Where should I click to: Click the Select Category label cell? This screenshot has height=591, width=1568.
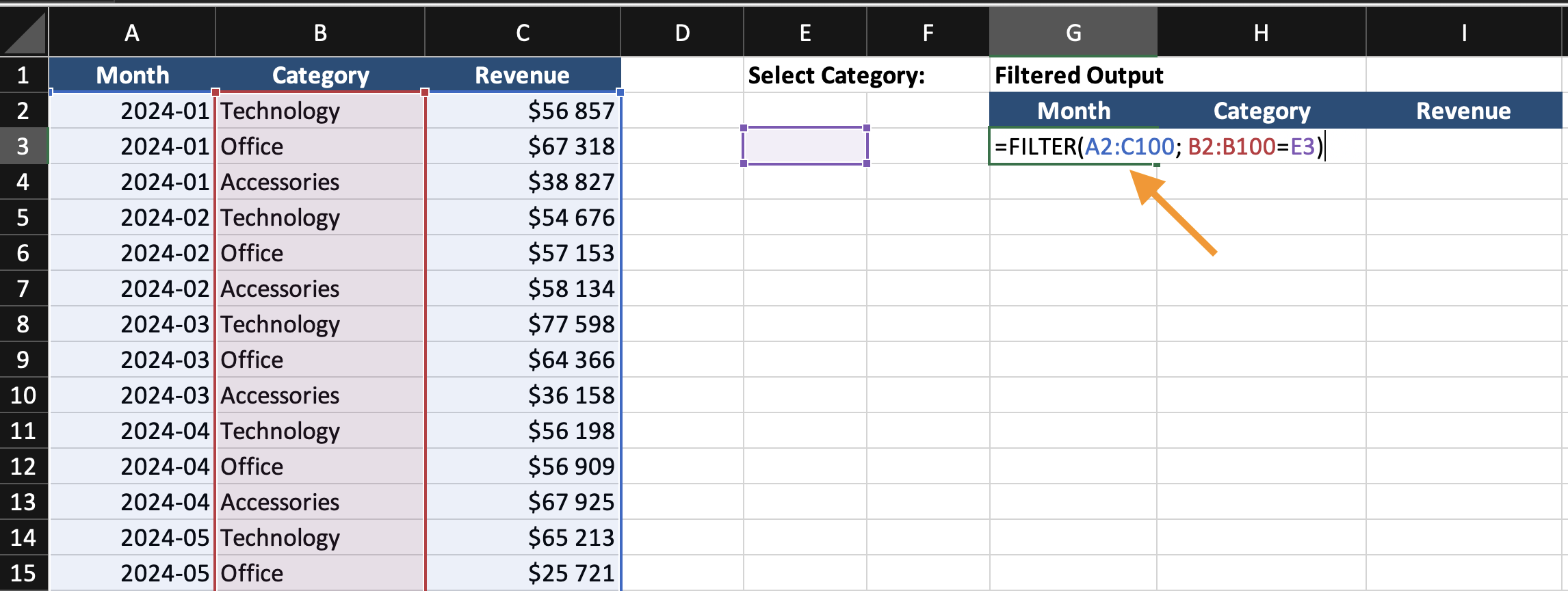click(836, 75)
